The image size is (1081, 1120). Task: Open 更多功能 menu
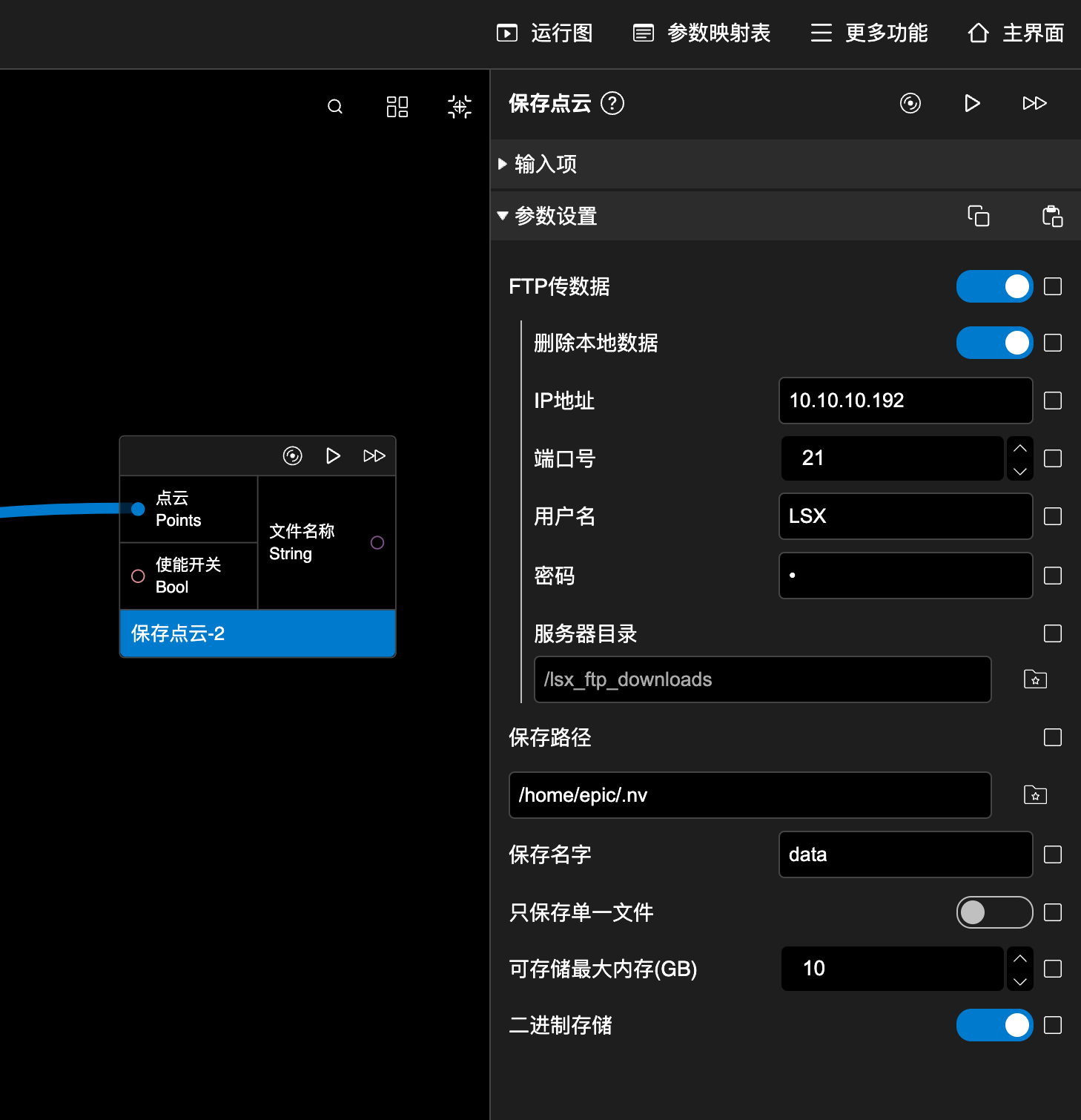coord(869,33)
